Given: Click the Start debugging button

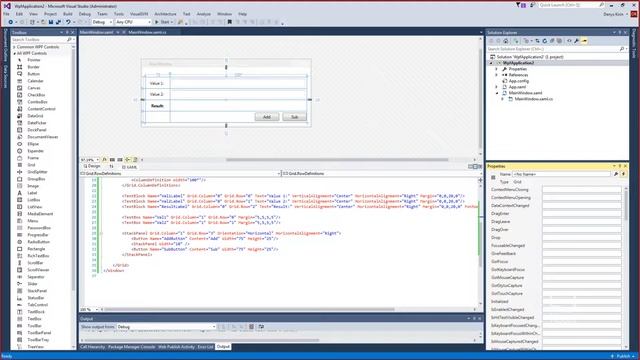Looking at the screenshot, I should [163, 22].
